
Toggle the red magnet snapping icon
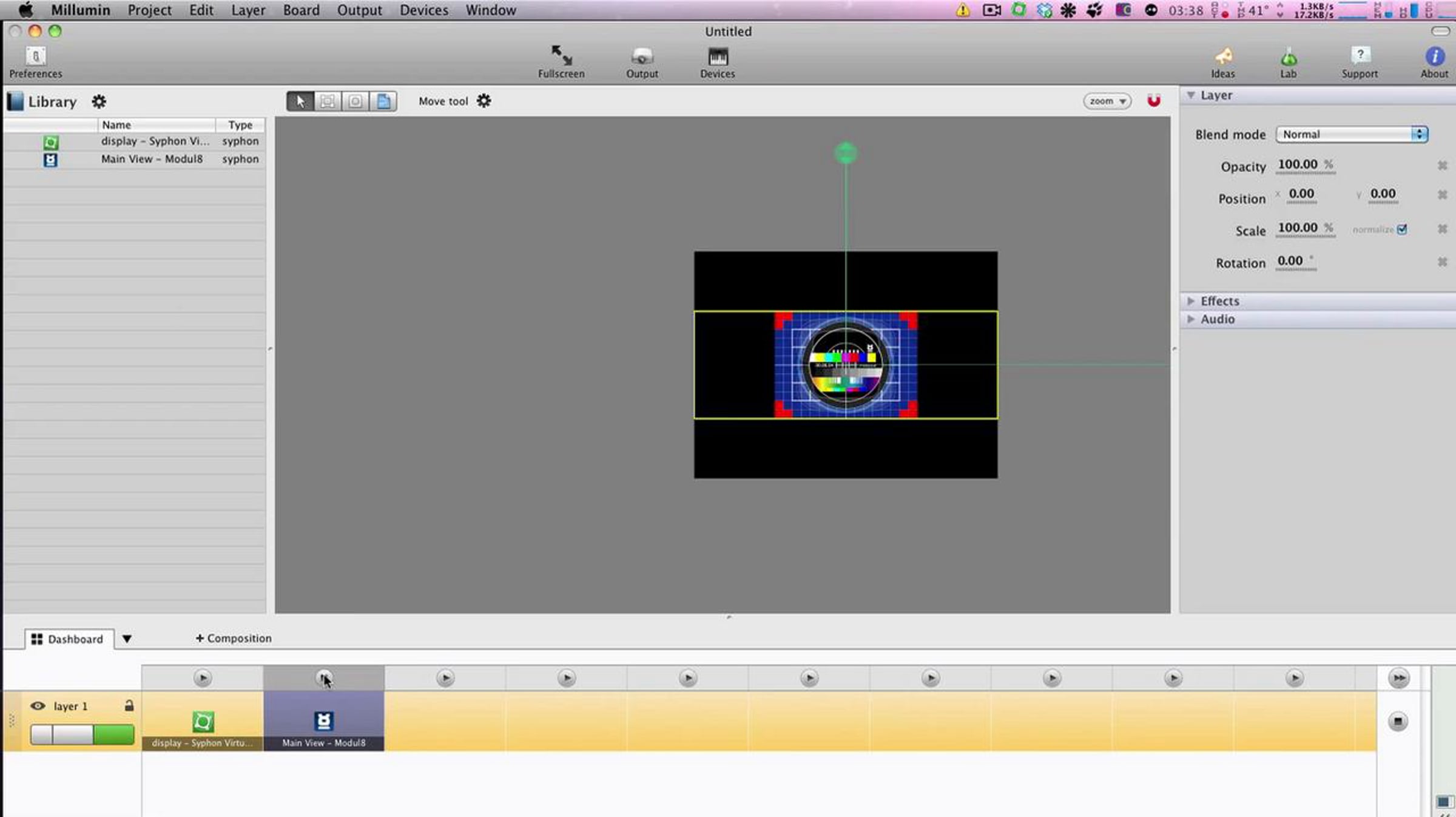pos(1154,101)
